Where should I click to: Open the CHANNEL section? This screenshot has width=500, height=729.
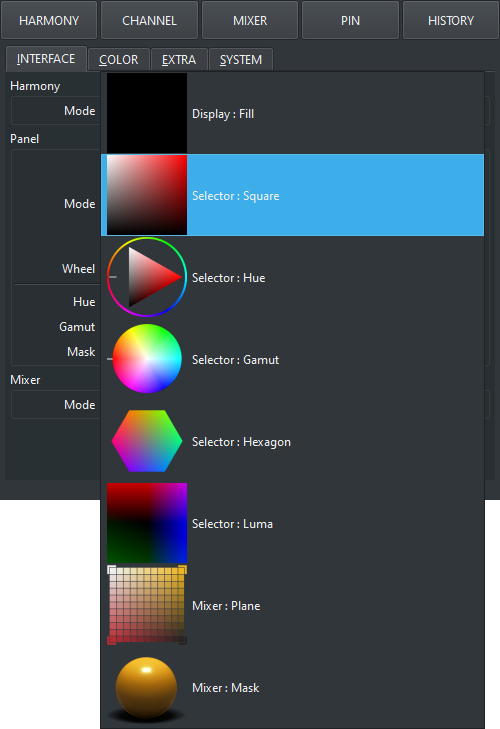(149, 20)
